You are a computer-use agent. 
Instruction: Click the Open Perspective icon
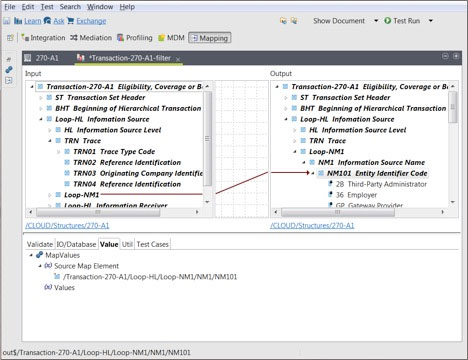coord(10,38)
